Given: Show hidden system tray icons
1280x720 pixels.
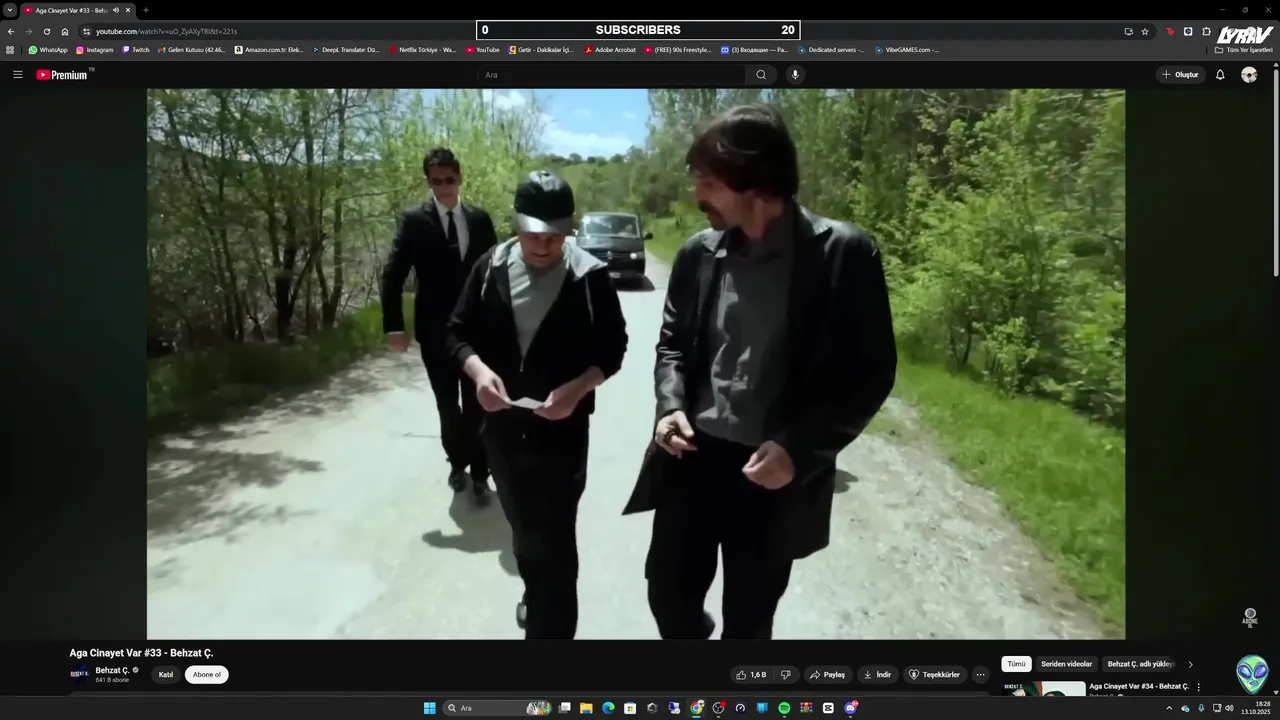Looking at the screenshot, I should 1169,708.
